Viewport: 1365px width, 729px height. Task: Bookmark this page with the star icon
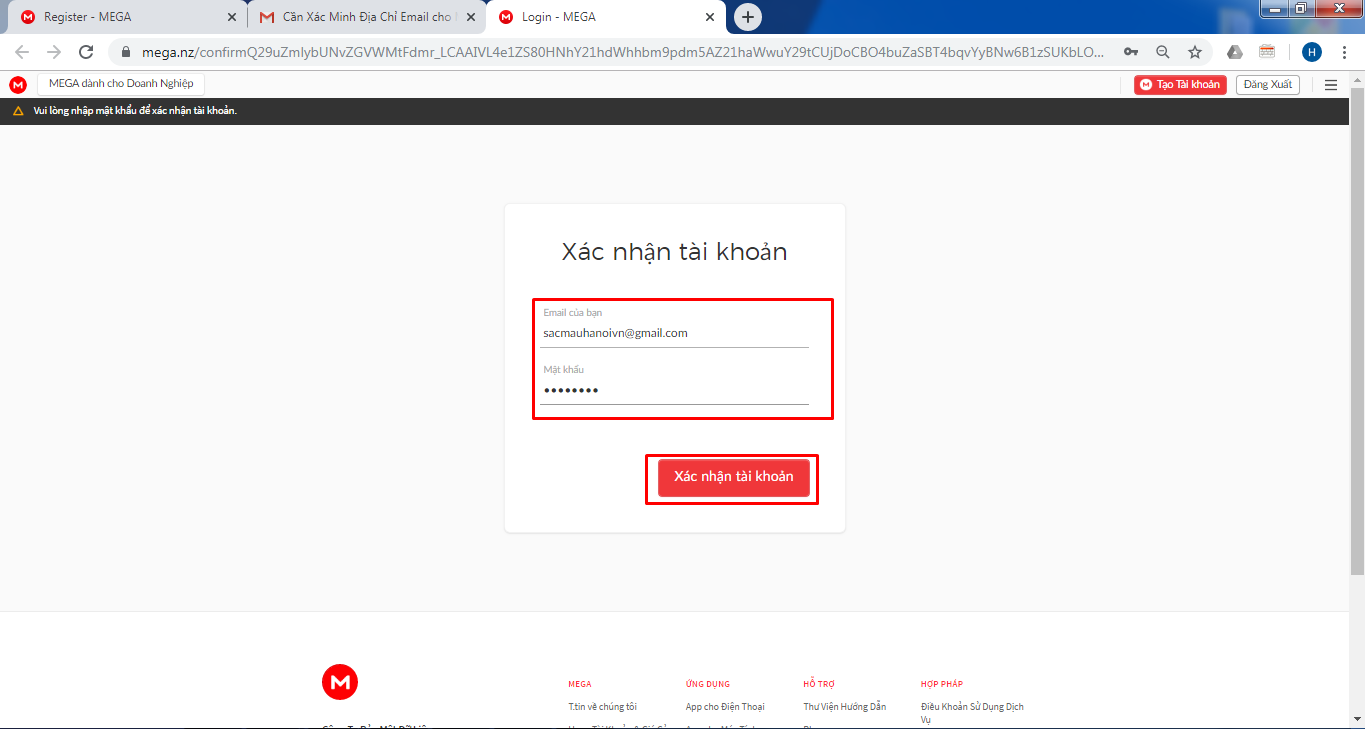click(1194, 52)
